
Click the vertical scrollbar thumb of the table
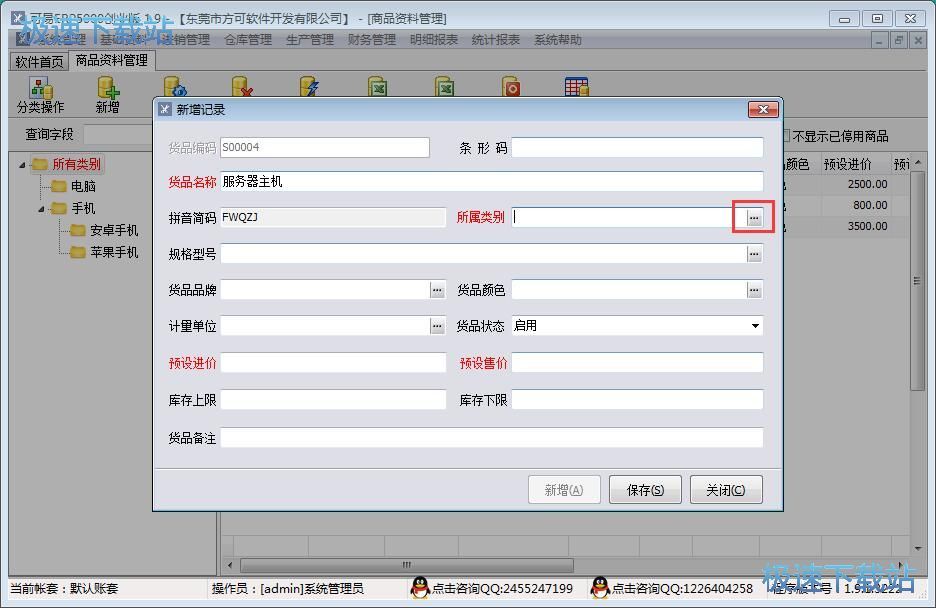pos(917,280)
